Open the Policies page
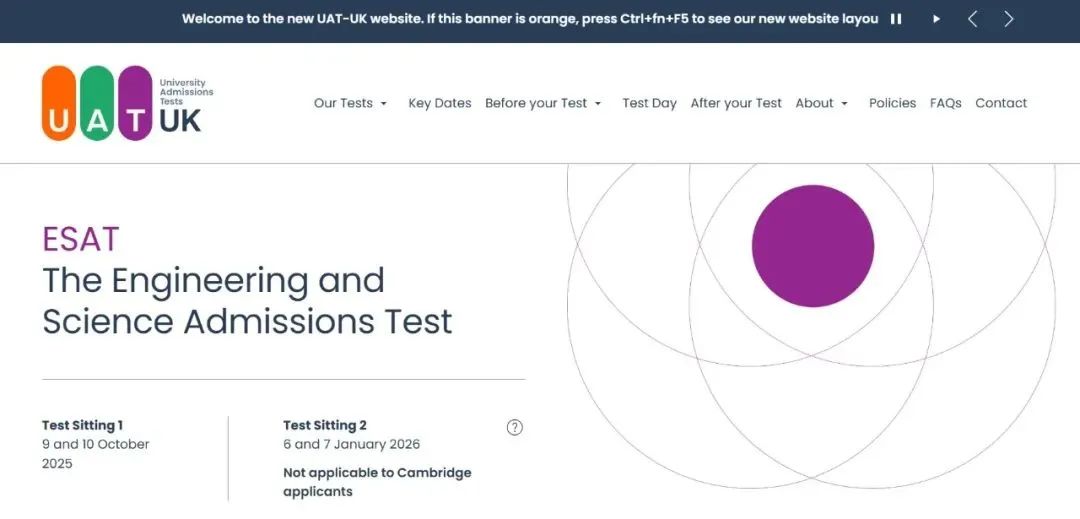This screenshot has width=1080, height=519. coord(892,103)
